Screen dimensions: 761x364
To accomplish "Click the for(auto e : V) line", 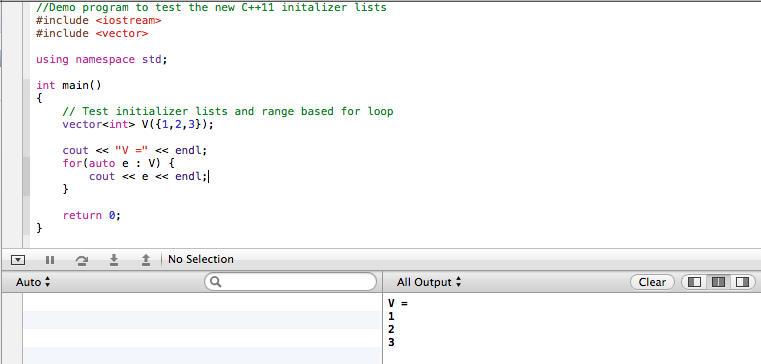I will tap(118, 164).
